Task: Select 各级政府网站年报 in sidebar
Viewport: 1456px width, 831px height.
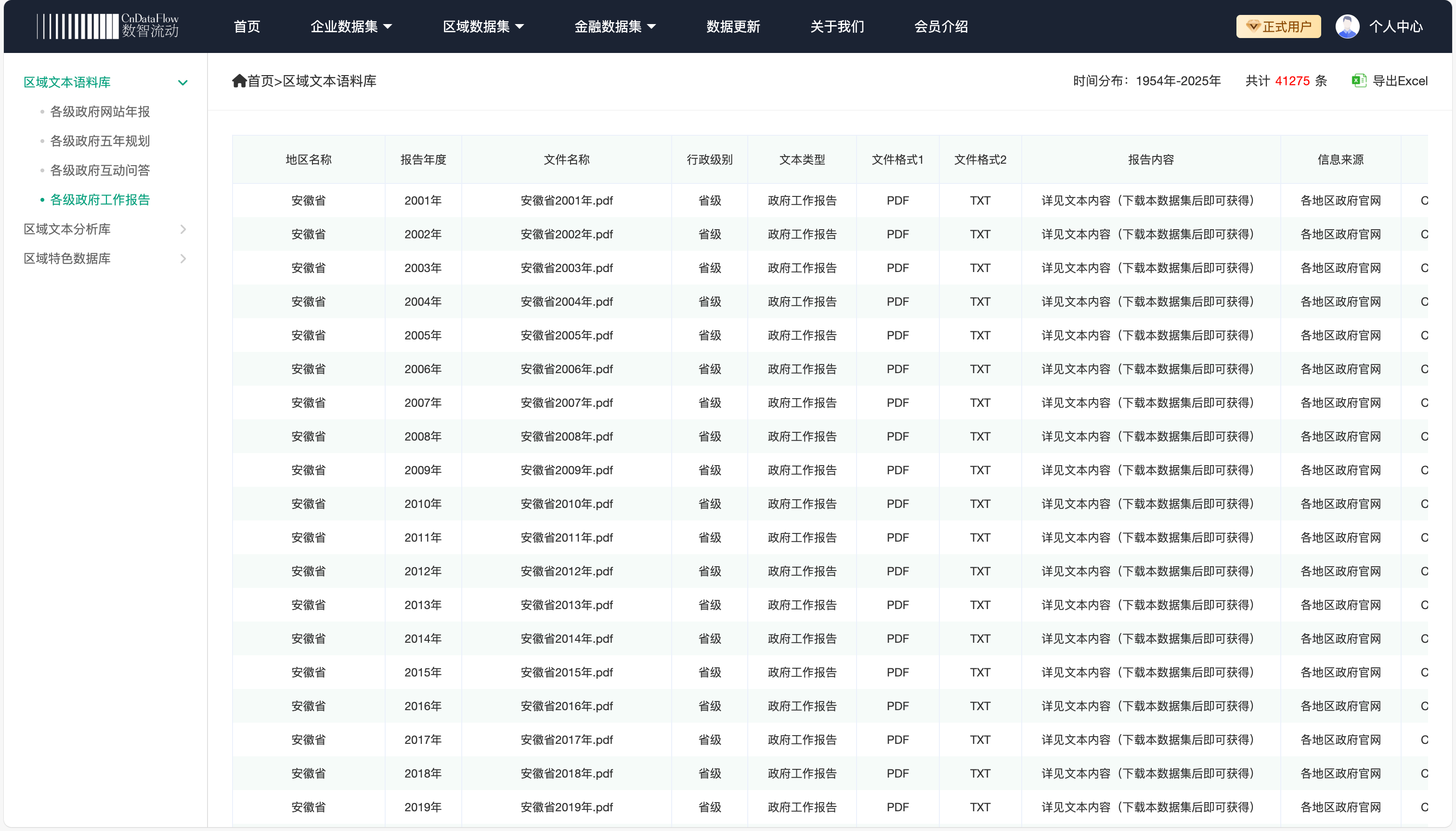Action: point(100,112)
